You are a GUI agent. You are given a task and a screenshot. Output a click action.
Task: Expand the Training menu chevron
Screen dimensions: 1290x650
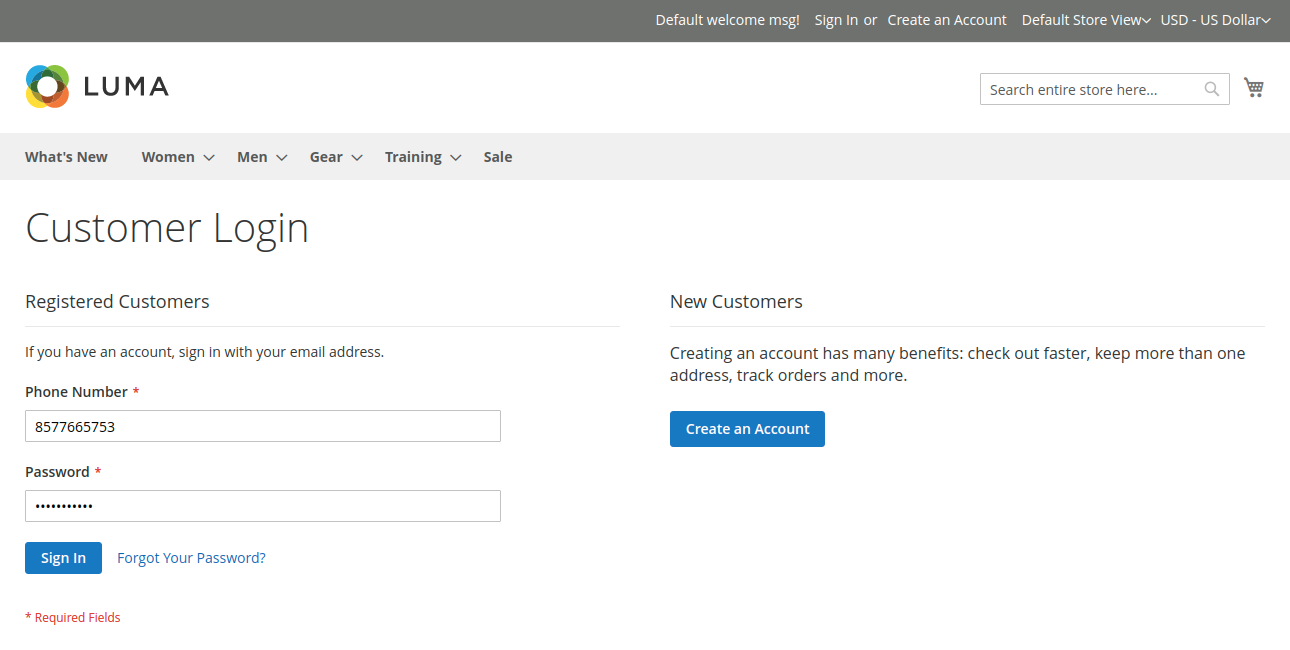pos(456,158)
